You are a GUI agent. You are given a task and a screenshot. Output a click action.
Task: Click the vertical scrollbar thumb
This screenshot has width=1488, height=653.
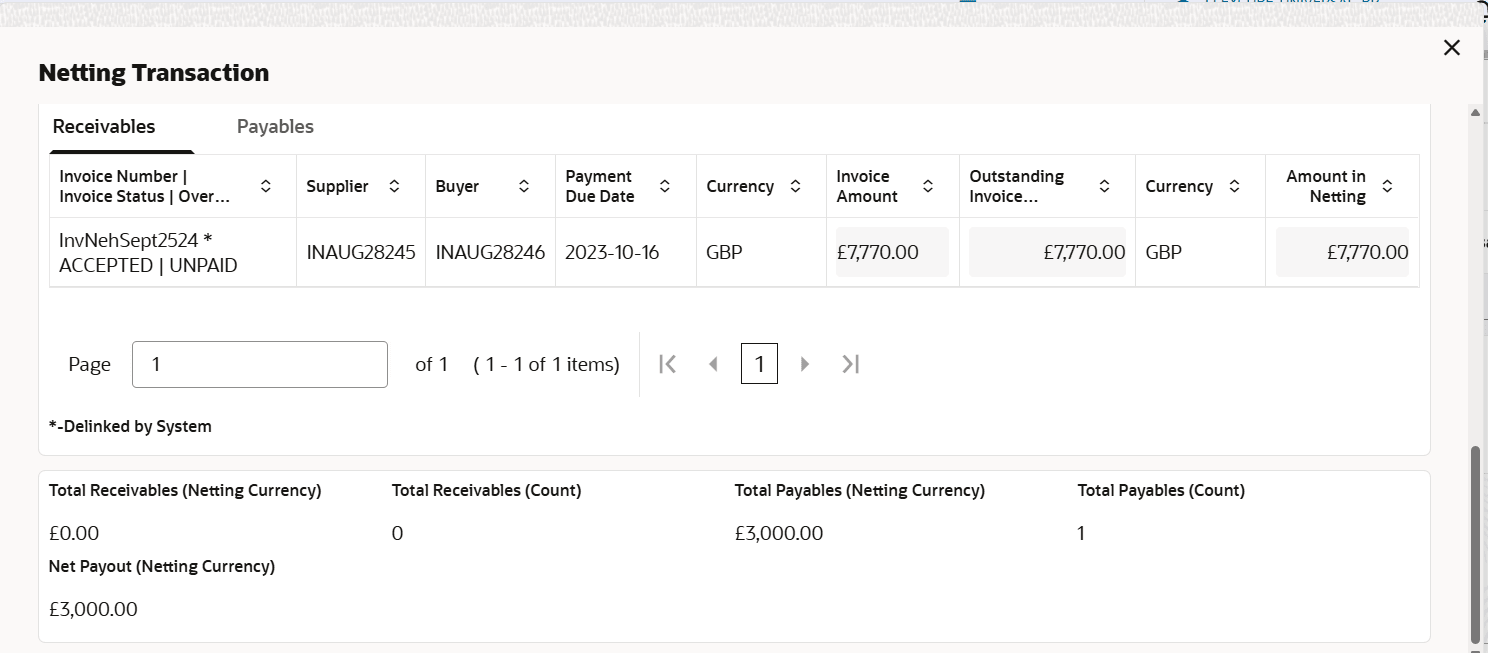click(1475, 545)
